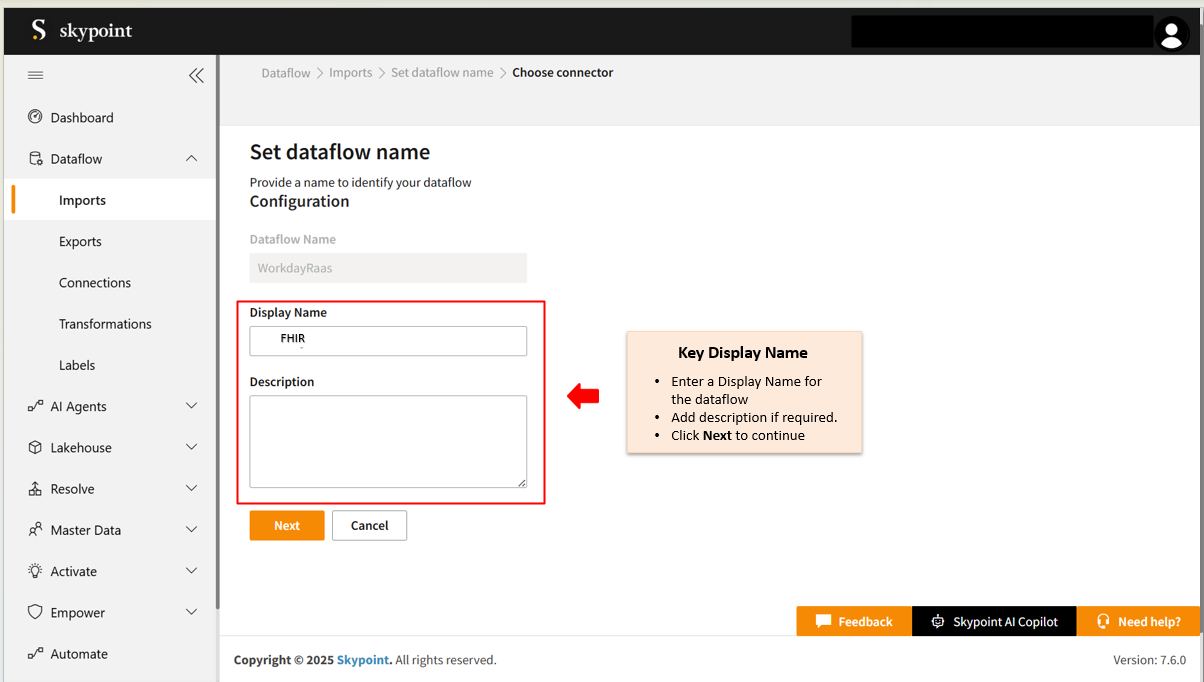
Task: Click the Lakehouse cube icon
Action: [x=36, y=448]
